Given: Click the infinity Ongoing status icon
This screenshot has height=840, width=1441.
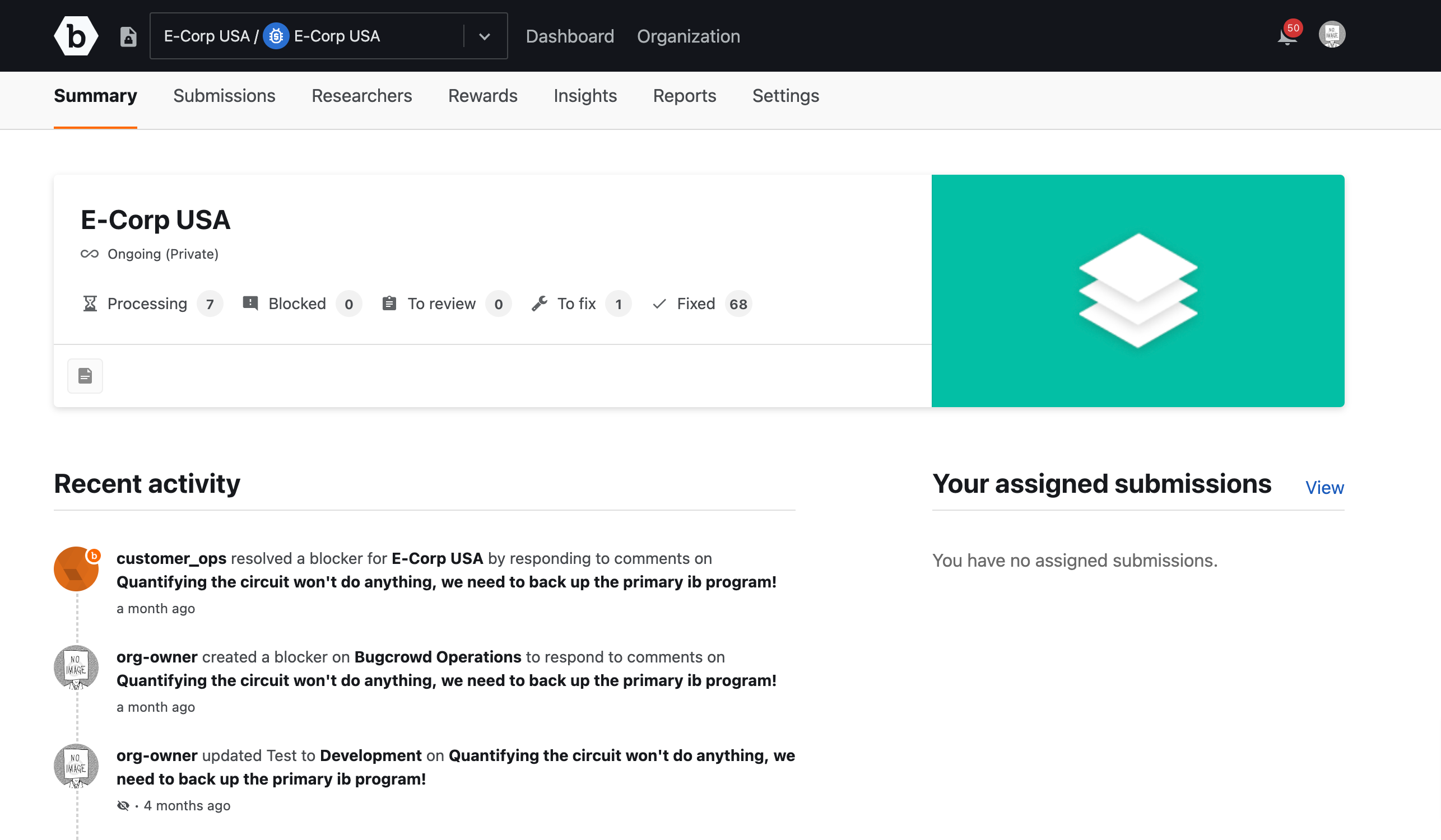Looking at the screenshot, I should 90,254.
